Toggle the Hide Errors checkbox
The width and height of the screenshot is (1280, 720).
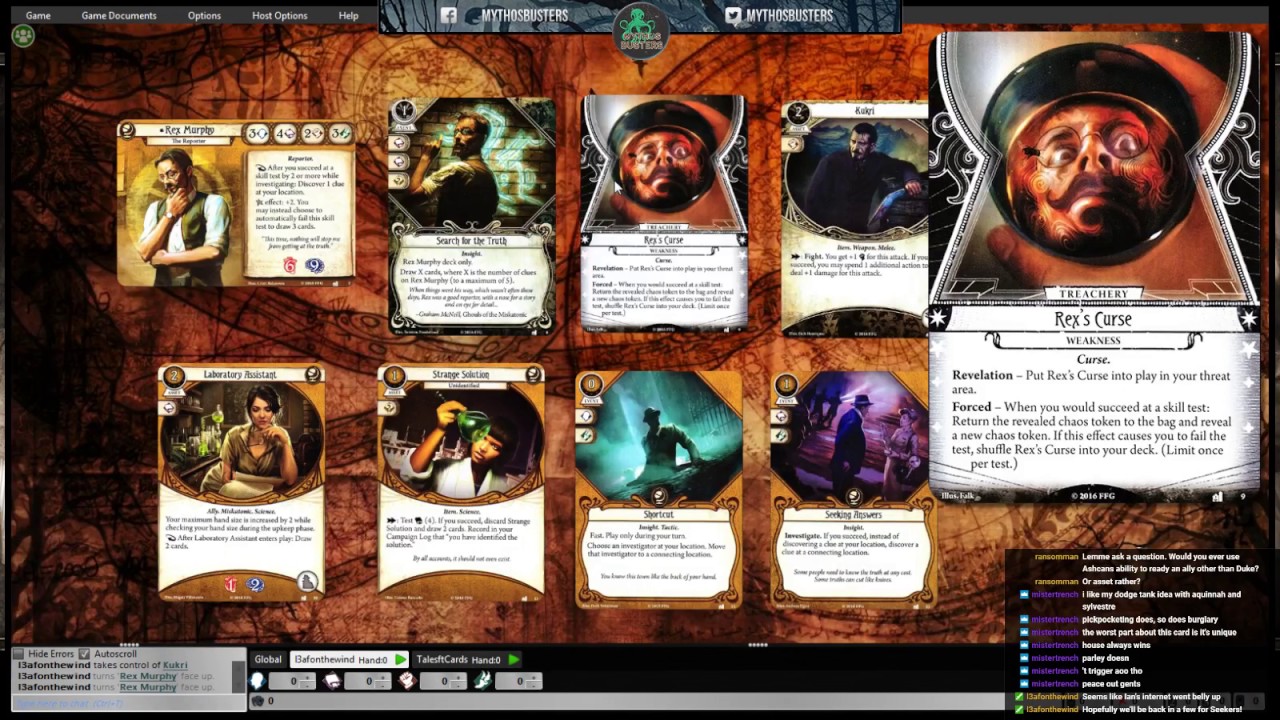pos(18,653)
